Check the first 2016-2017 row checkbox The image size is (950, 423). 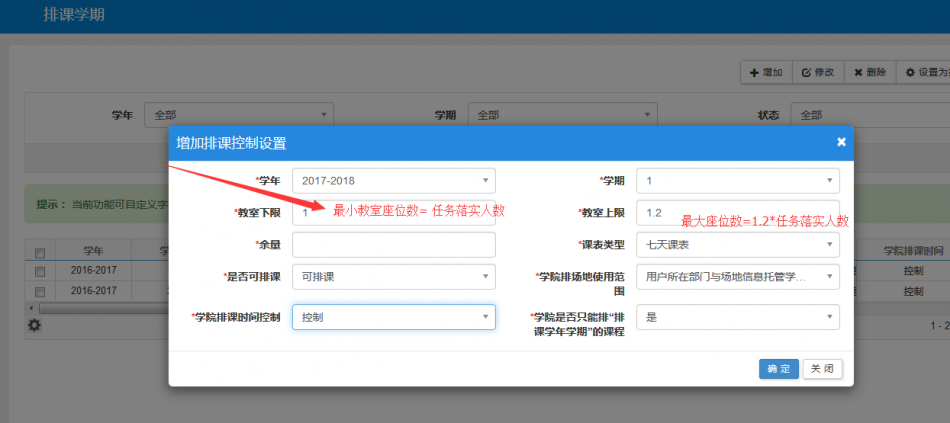[x=40, y=271]
